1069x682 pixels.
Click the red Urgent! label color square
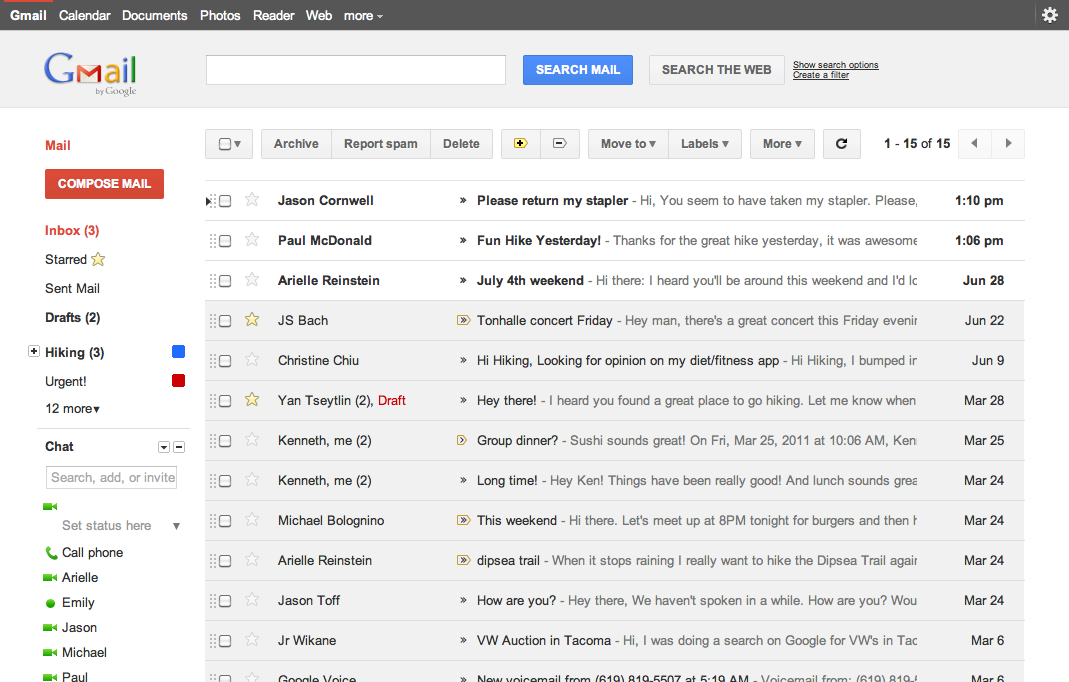178,381
